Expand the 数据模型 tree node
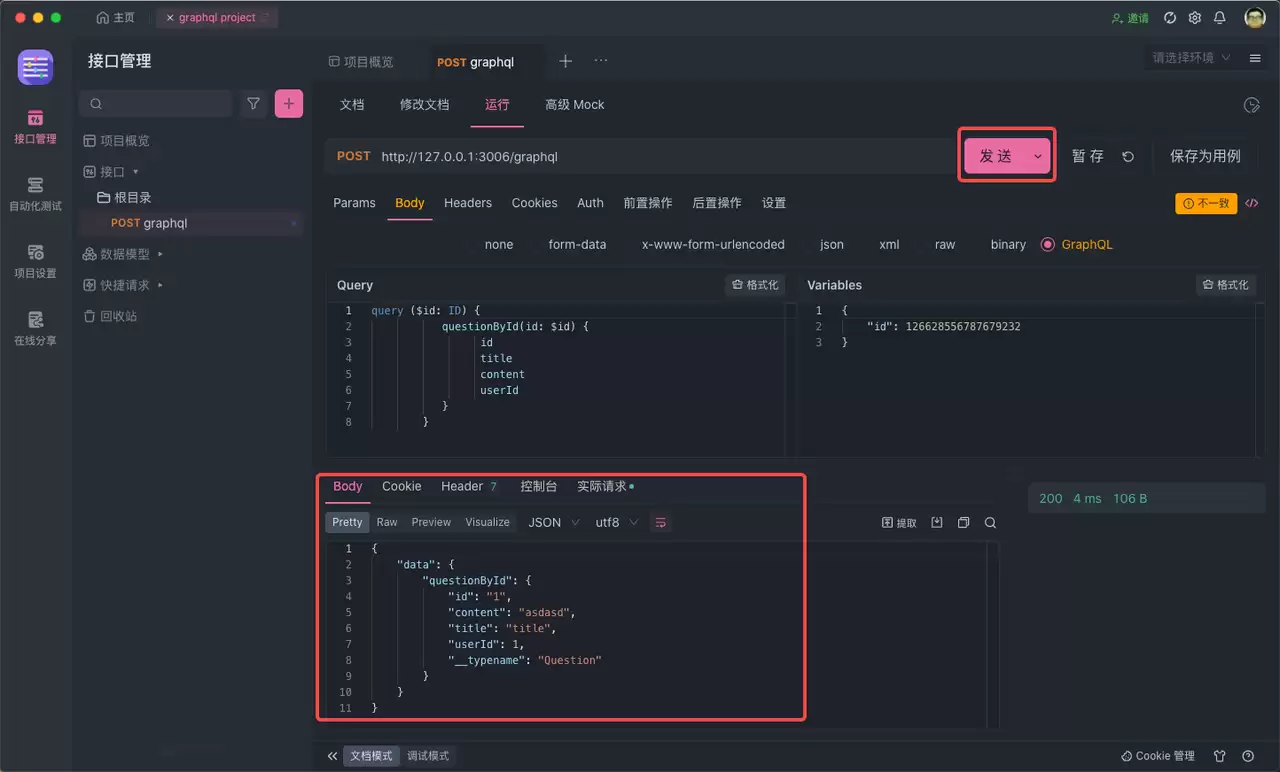 point(160,254)
